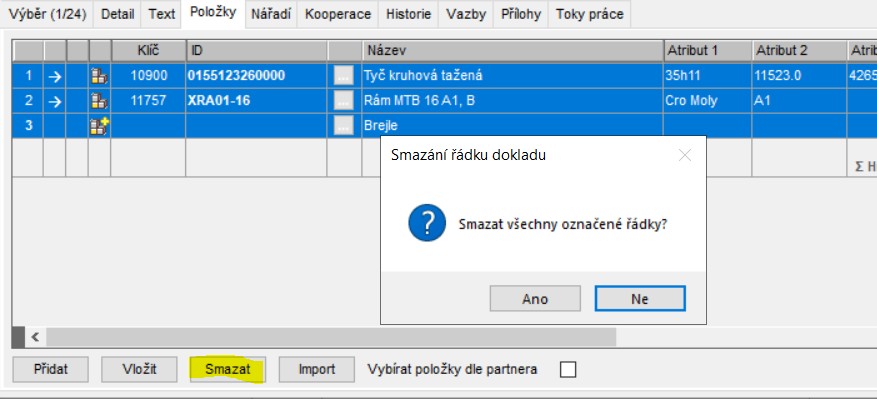877x399 pixels.
Task: Click ID cell 0155123260000
Action: point(257,76)
